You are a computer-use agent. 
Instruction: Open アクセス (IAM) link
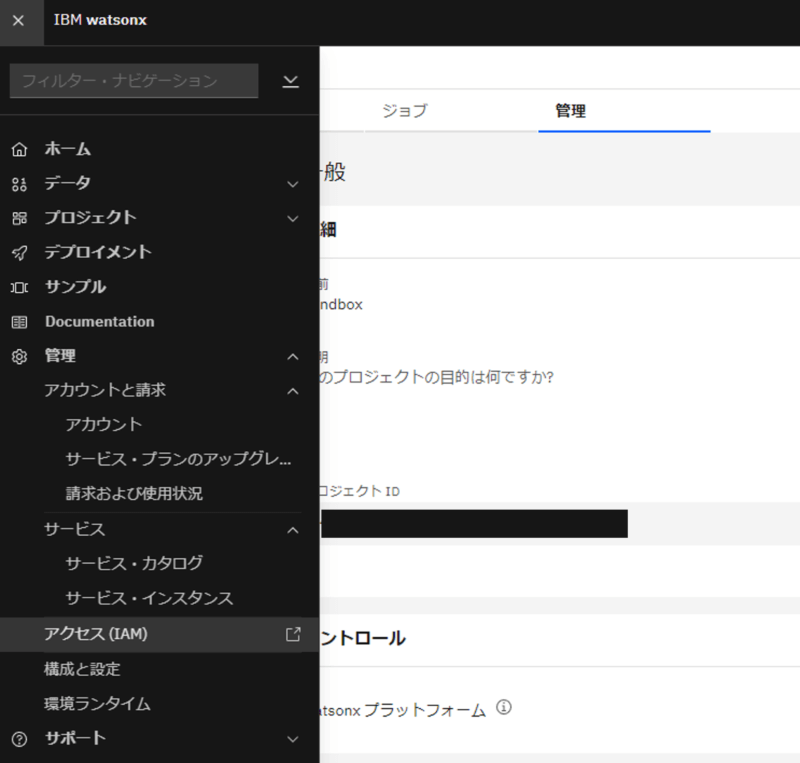tap(96, 634)
